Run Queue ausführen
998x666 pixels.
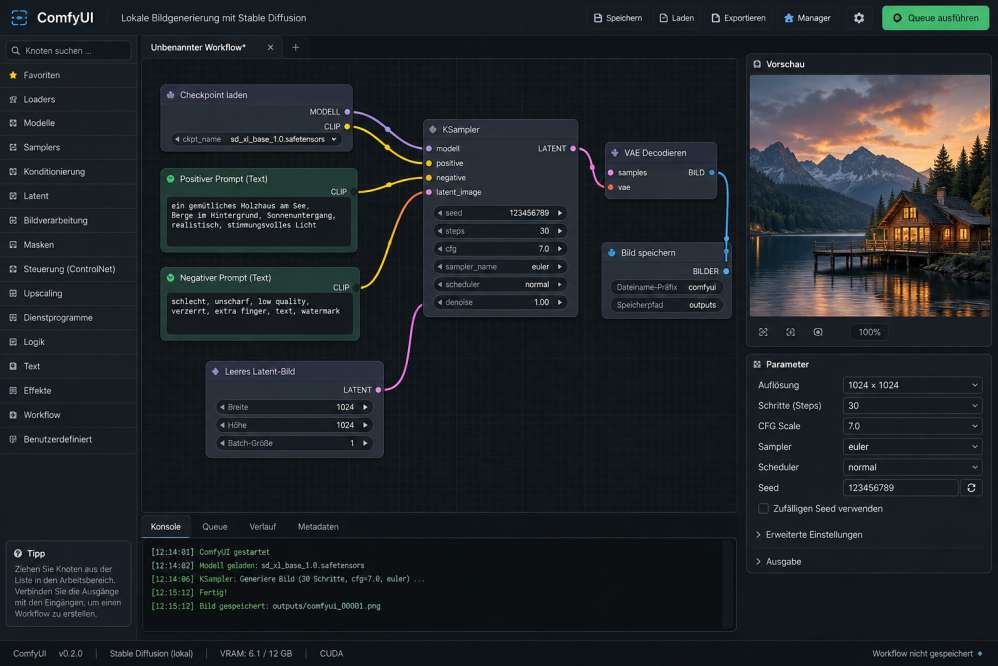tap(935, 18)
